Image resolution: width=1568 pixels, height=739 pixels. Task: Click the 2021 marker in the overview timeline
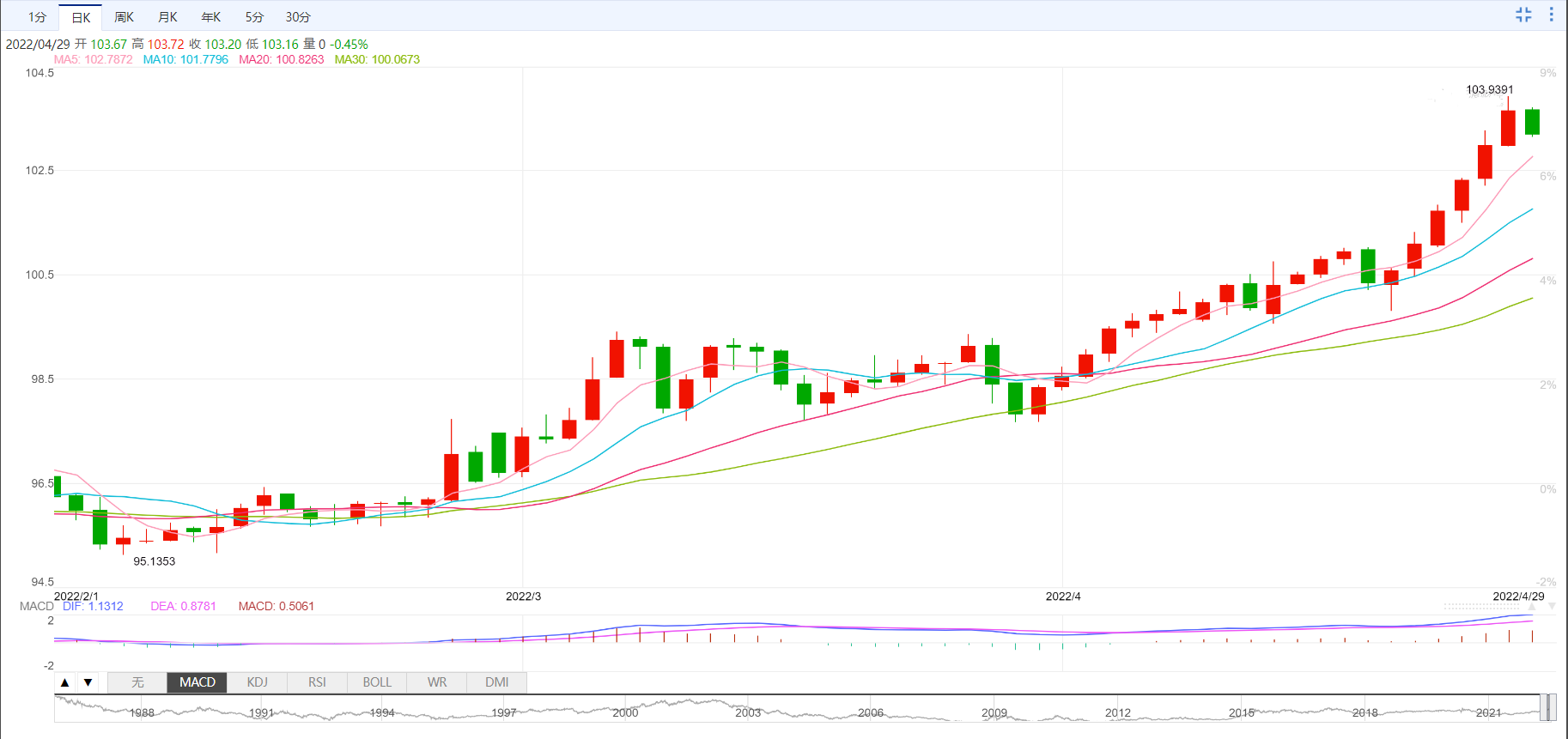1489,713
